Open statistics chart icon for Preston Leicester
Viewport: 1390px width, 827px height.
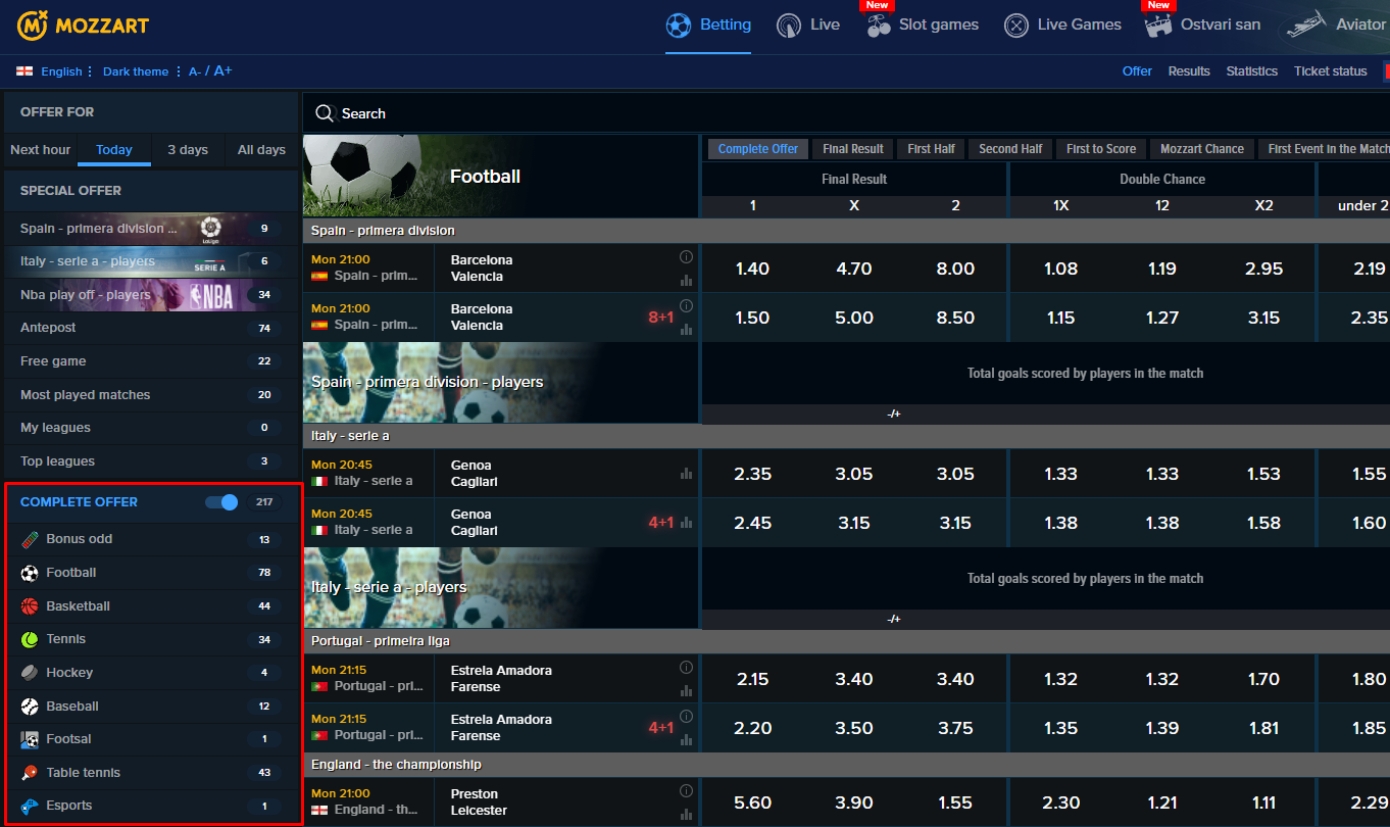coord(686,814)
